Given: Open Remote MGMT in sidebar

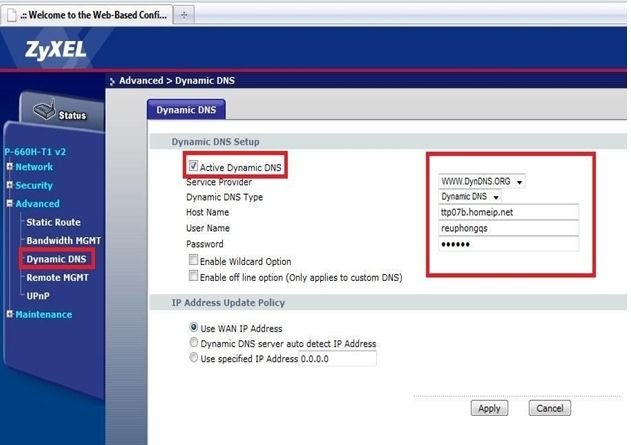Looking at the screenshot, I should (x=57, y=278).
